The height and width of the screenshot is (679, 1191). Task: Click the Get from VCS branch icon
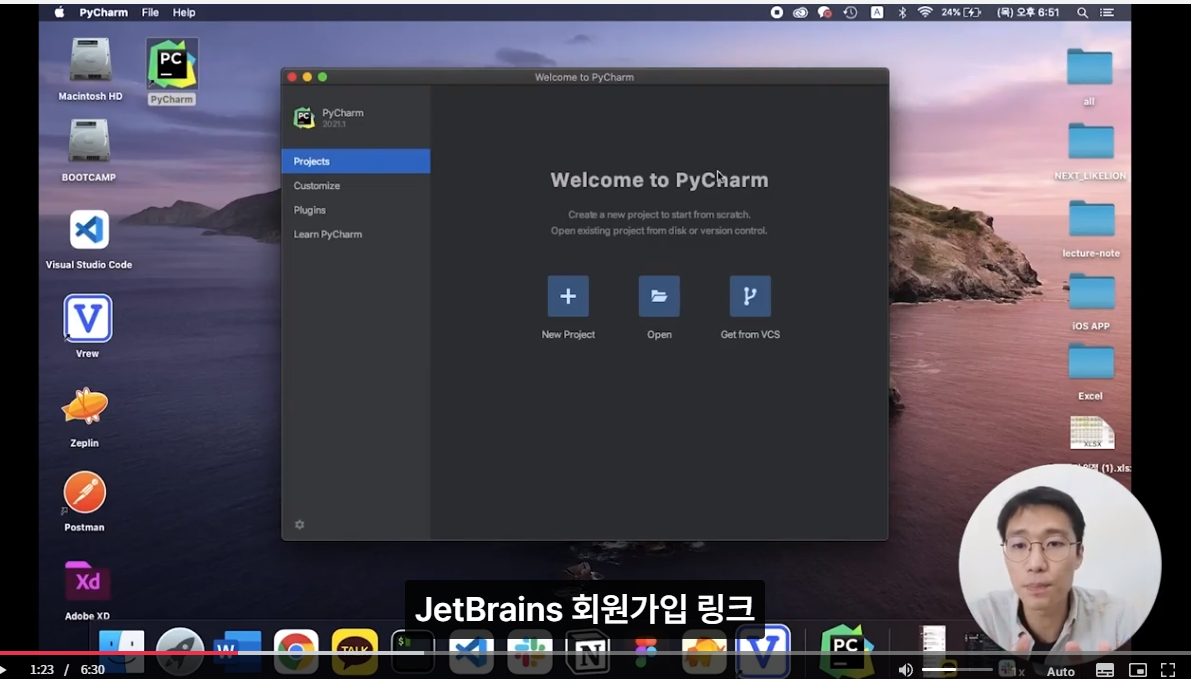point(750,296)
